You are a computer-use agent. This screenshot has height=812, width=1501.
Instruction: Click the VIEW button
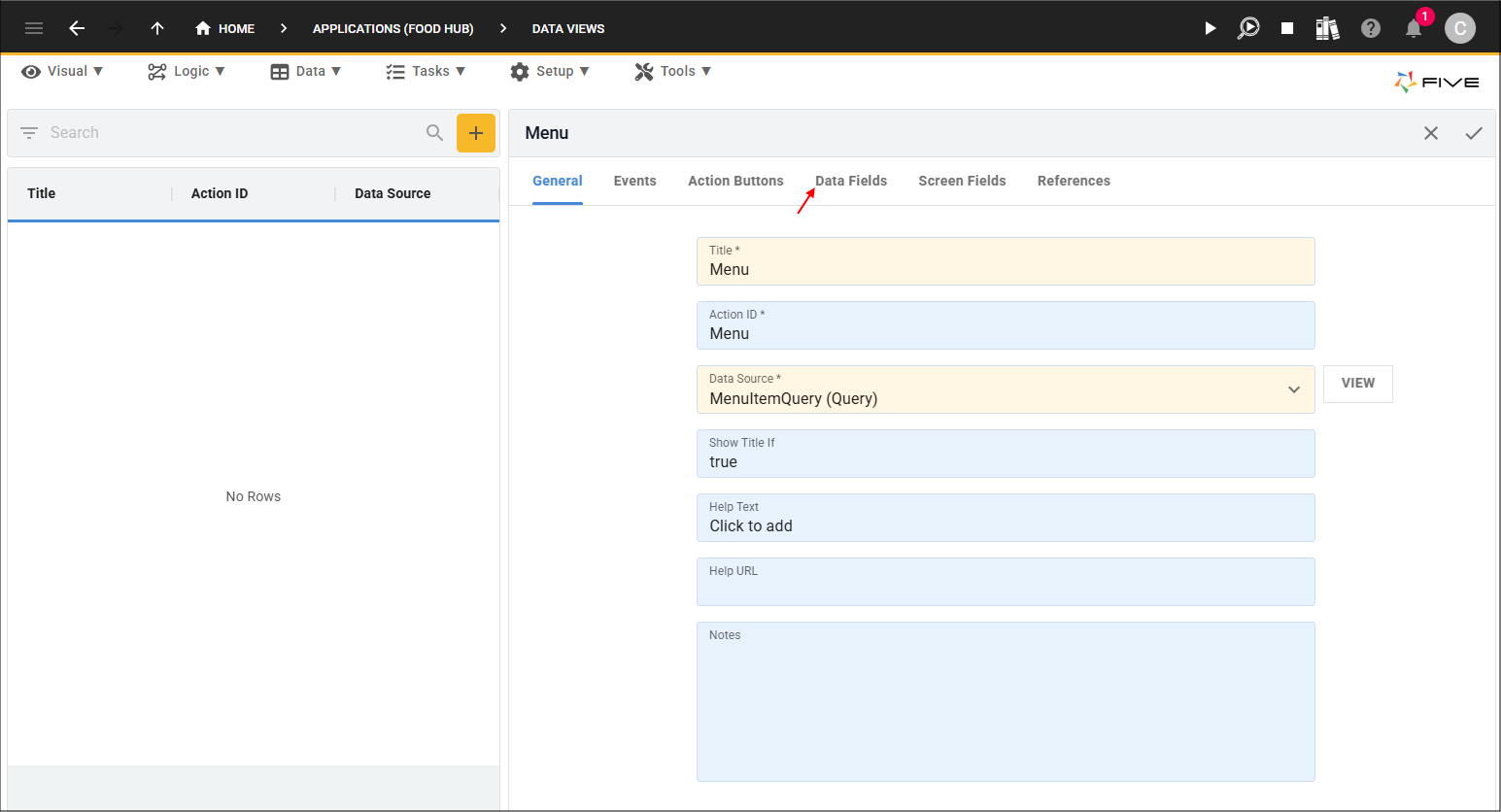tap(1358, 384)
